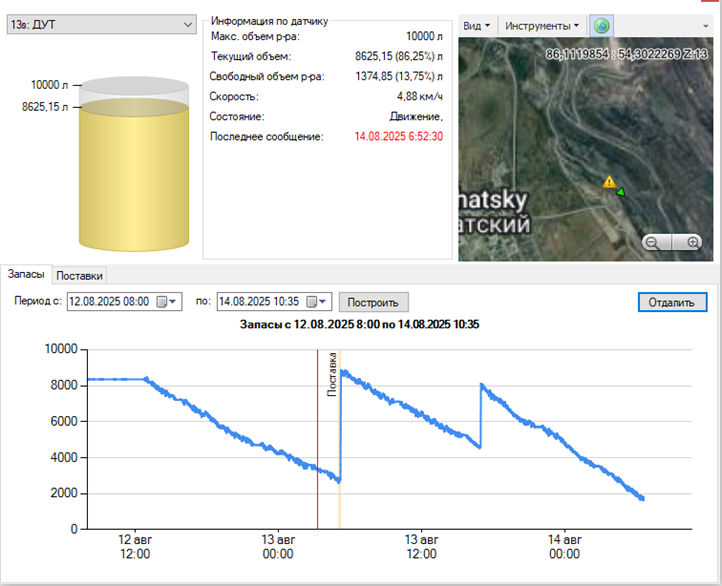Viewport: 722px width, 586px height.
Task: Open the Вид dropdown menu
Action: point(478,25)
